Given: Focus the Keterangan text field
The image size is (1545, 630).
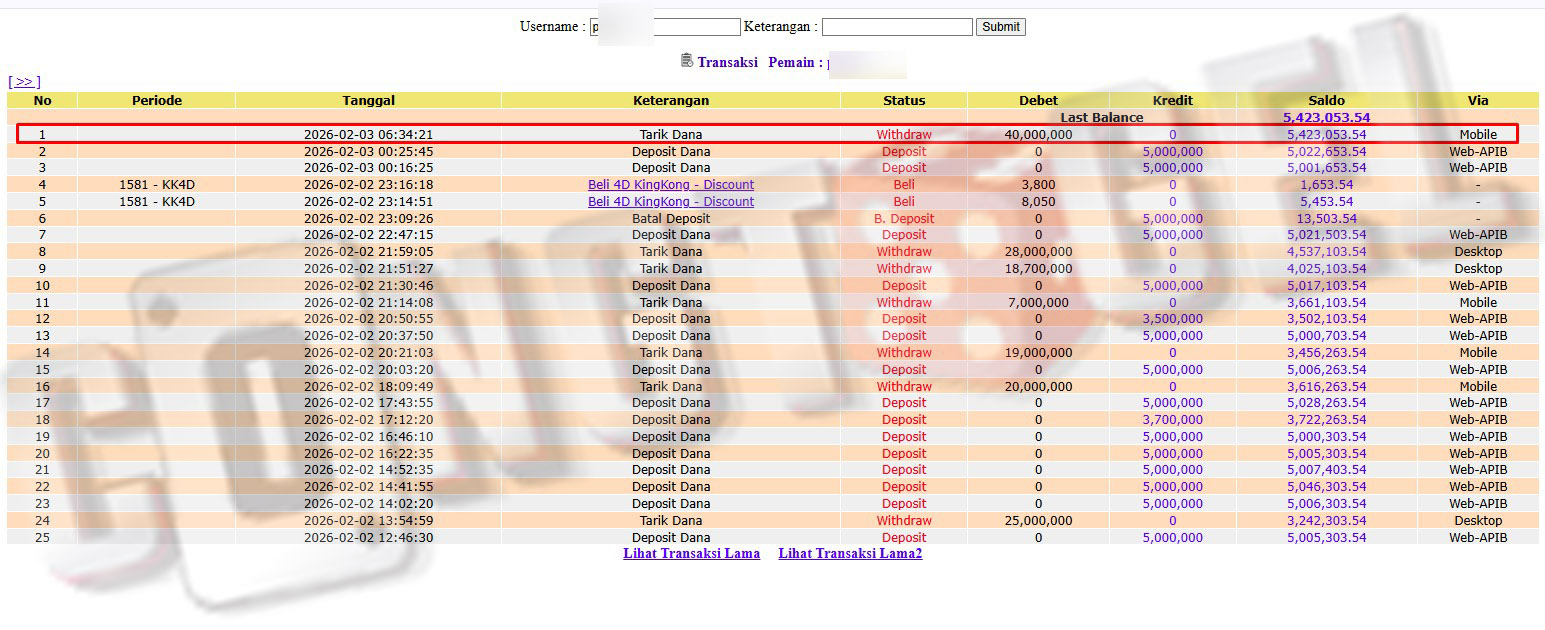Looking at the screenshot, I should point(896,27).
